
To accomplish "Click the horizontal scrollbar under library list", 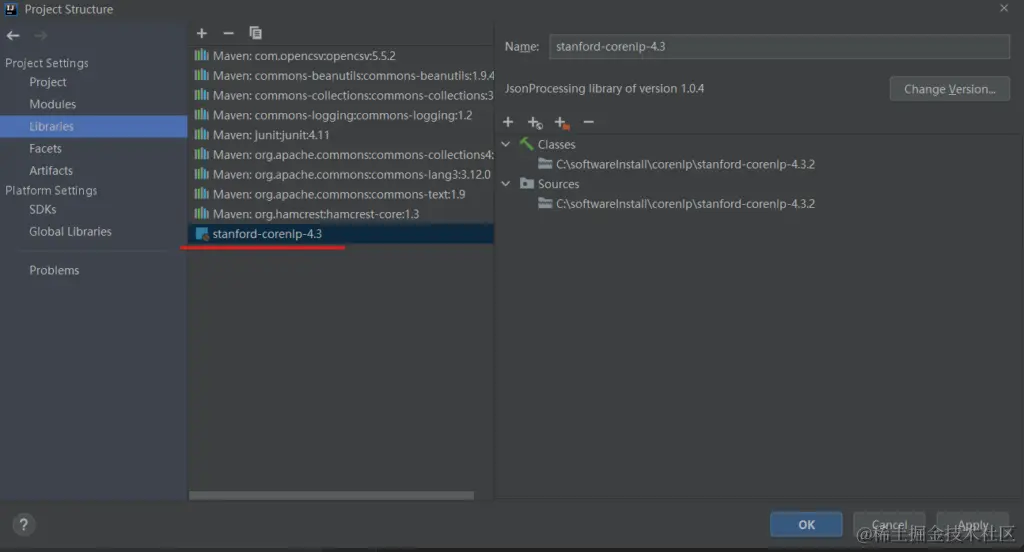I will tap(331, 496).
